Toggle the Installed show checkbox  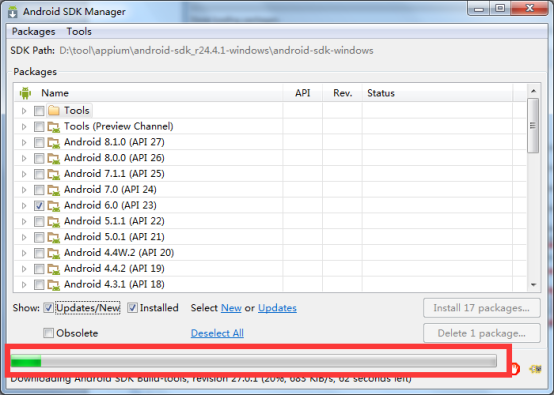coord(132,308)
